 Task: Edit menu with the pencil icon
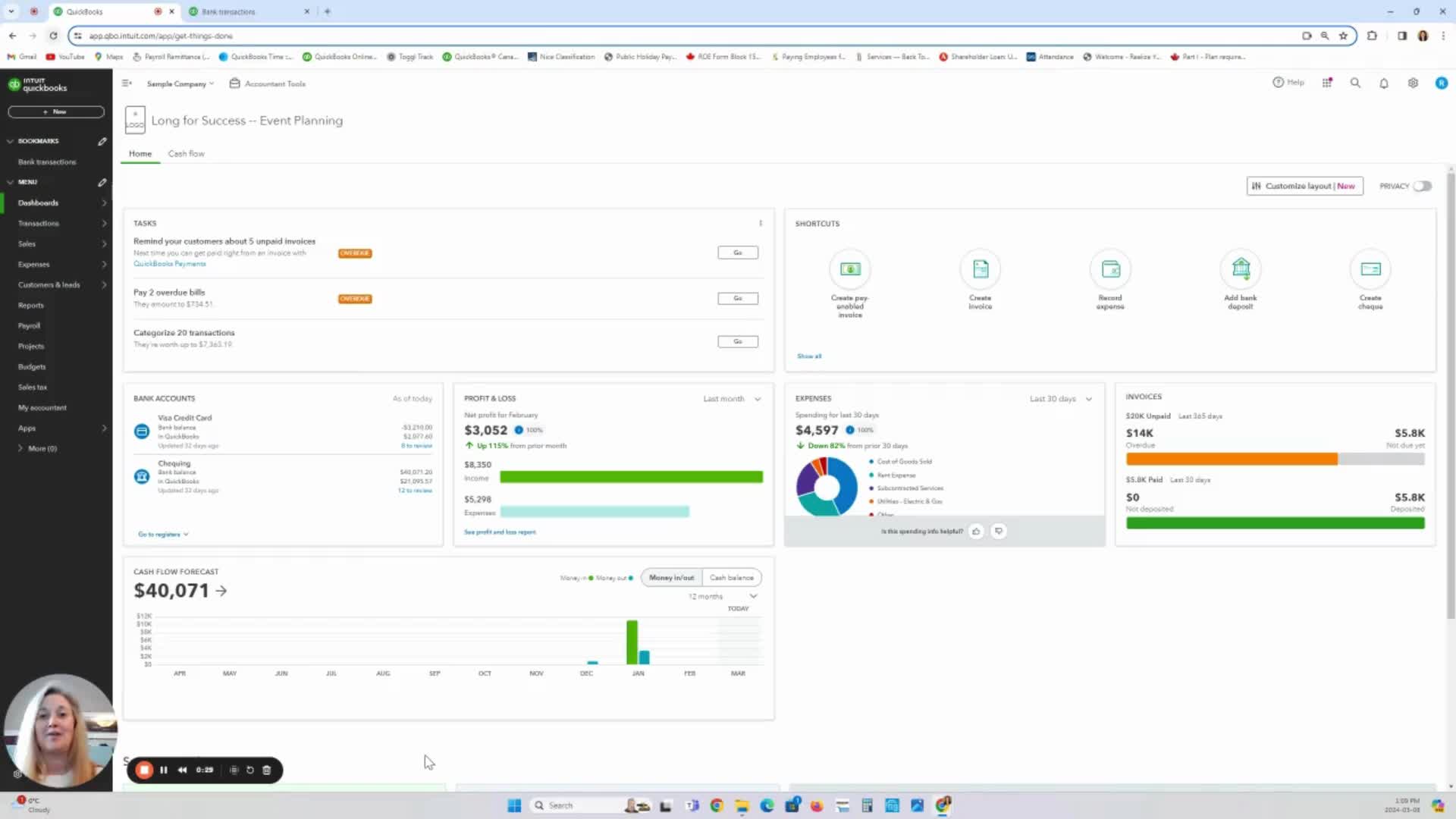click(102, 182)
